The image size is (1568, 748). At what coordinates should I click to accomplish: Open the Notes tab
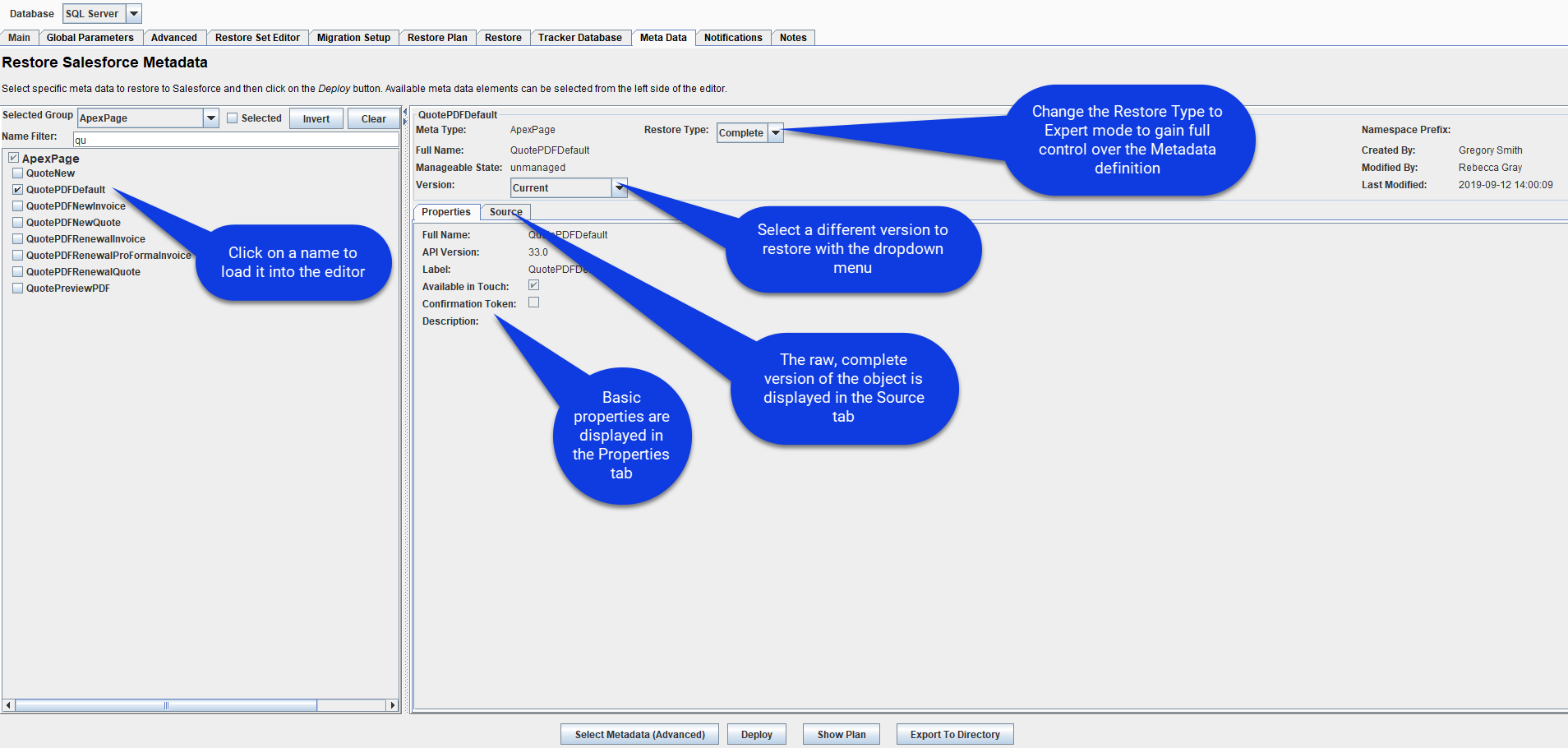[x=793, y=38]
